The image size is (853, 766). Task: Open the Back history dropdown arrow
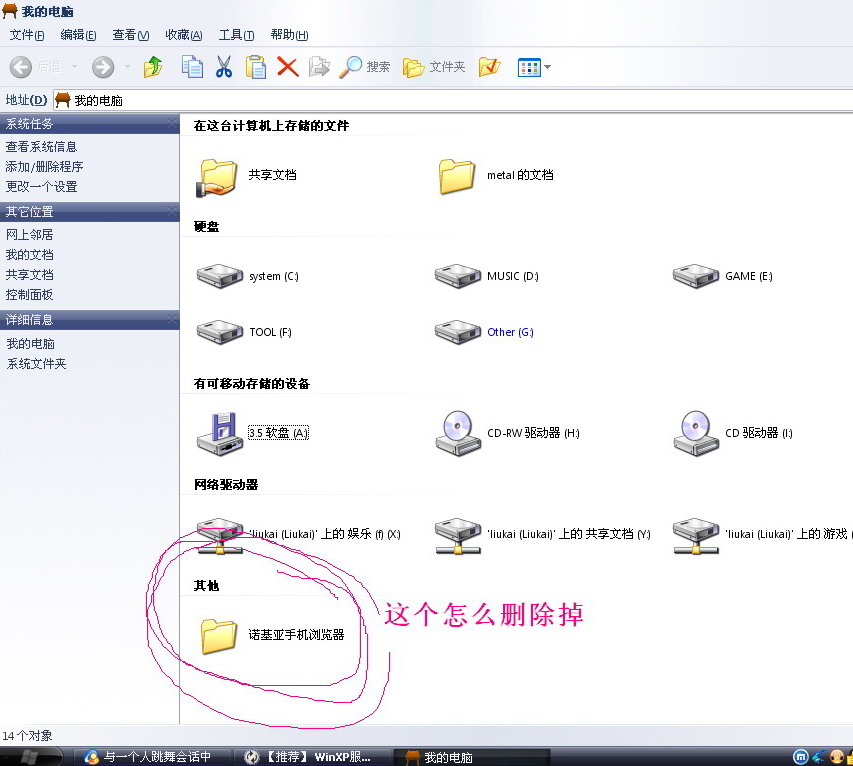[x=75, y=67]
